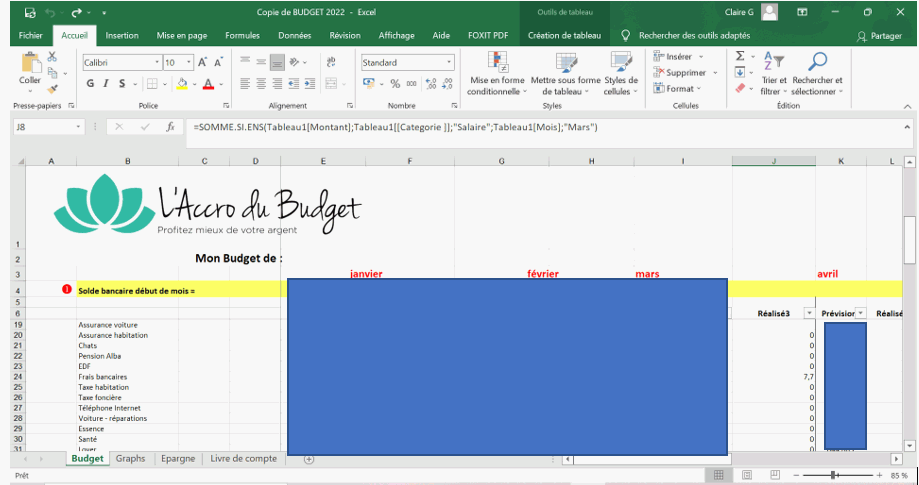The image size is (919, 485).
Task: Expand the Standard number format dropdown
Action: coord(448,62)
